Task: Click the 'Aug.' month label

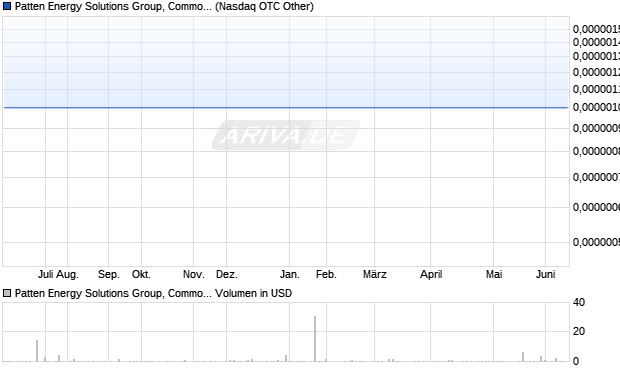Action: click(67, 274)
